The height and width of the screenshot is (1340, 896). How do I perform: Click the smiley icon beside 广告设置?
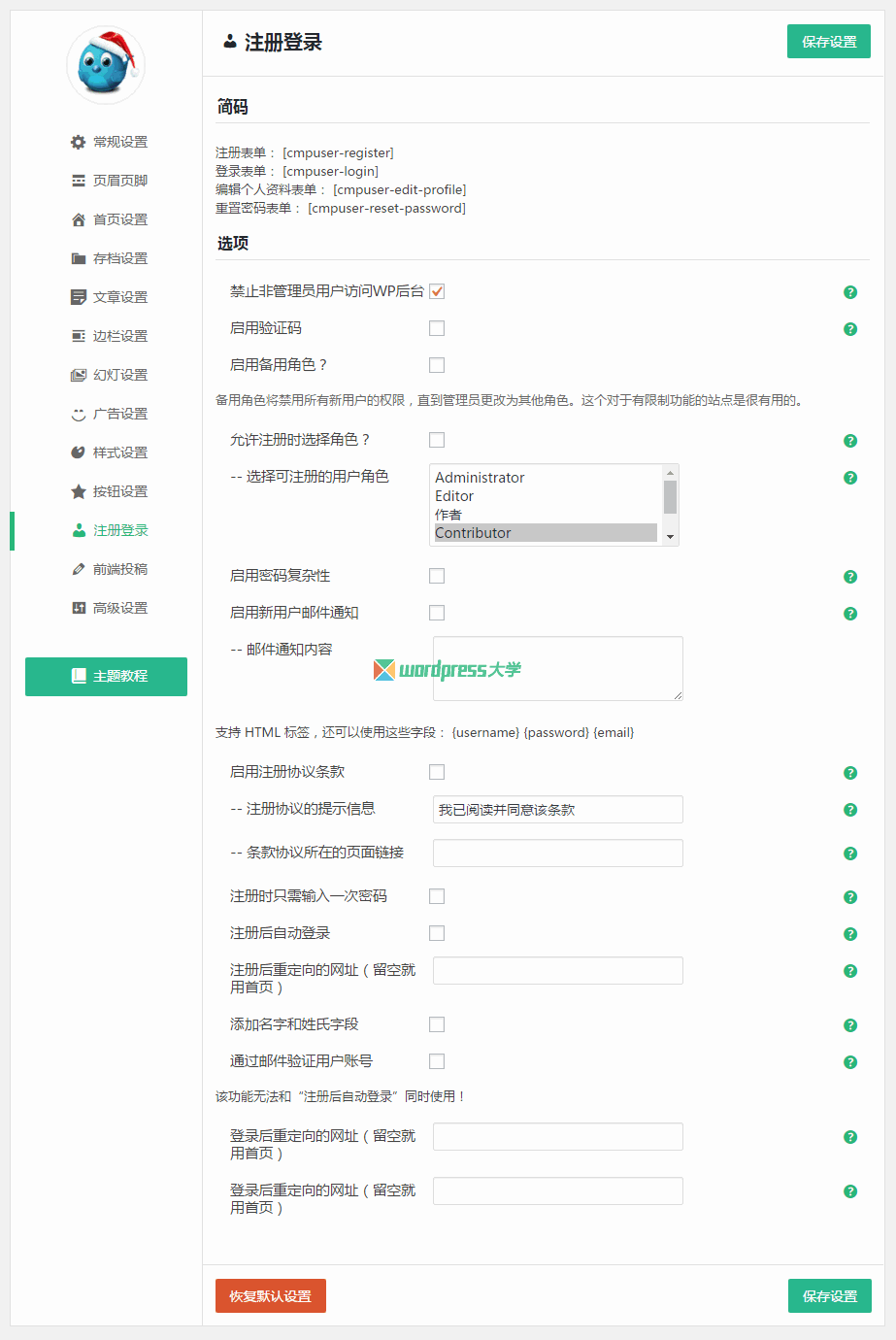(79, 414)
